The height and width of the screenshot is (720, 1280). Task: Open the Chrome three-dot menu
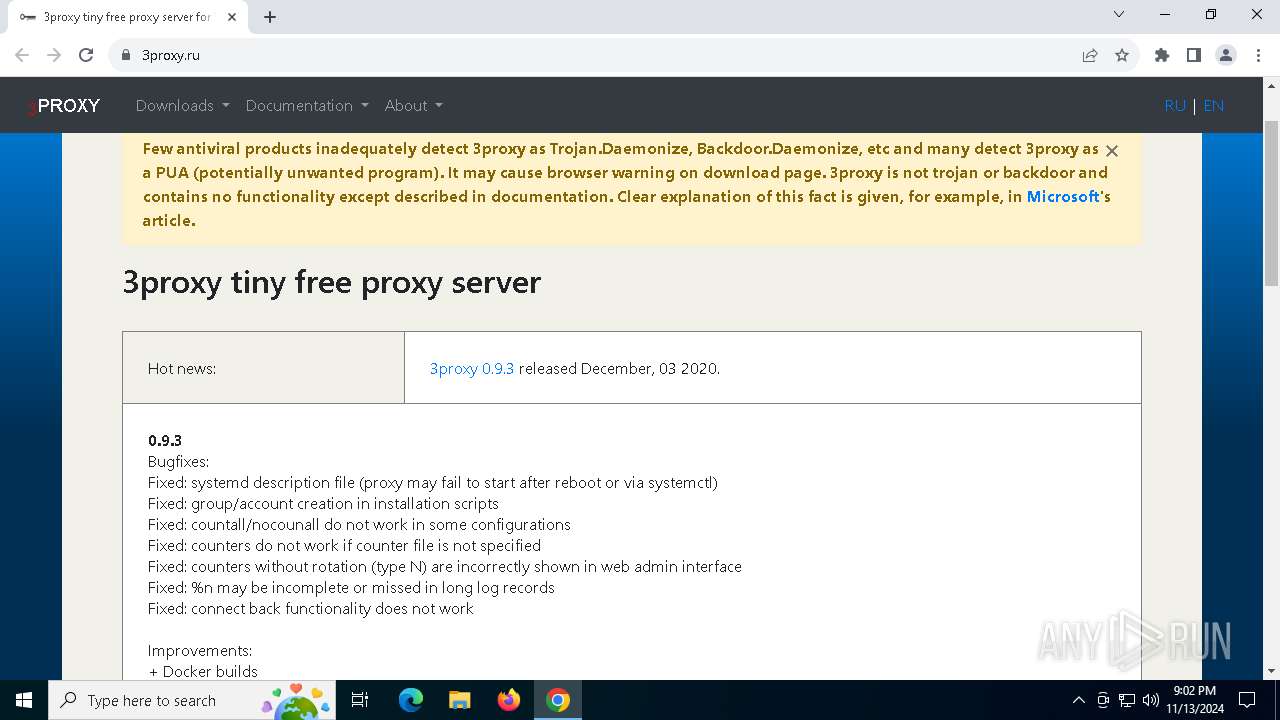click(x=1257, y=55)
